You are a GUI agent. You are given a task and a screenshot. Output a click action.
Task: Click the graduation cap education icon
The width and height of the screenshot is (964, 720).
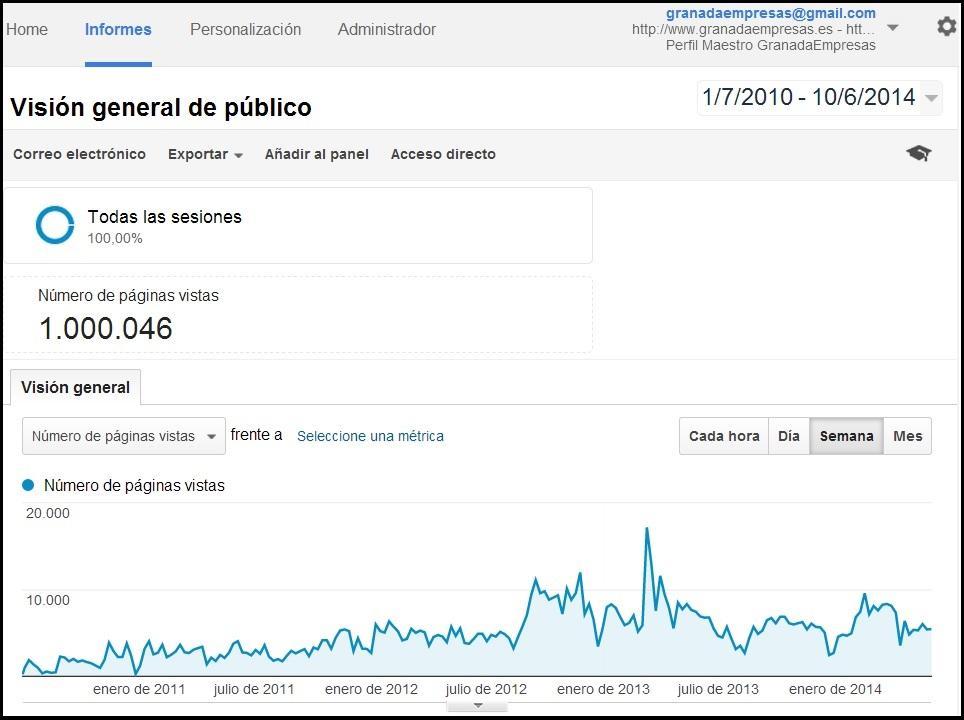[918, 153]
